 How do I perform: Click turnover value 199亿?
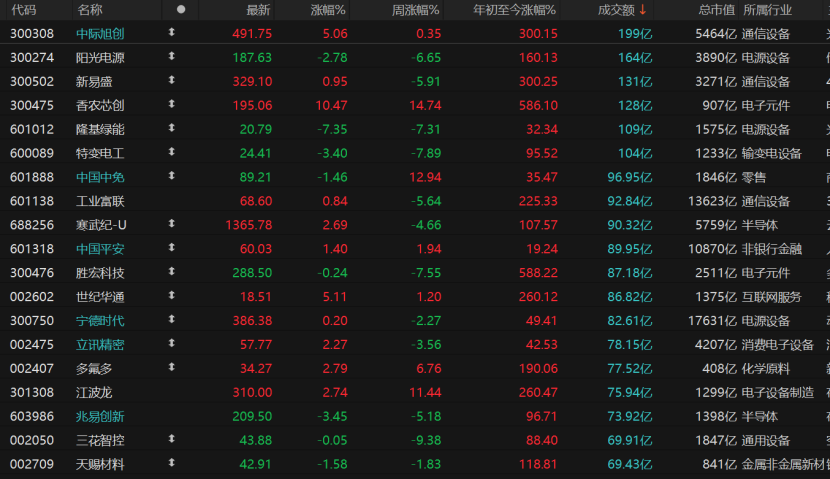tap(635, 34)
